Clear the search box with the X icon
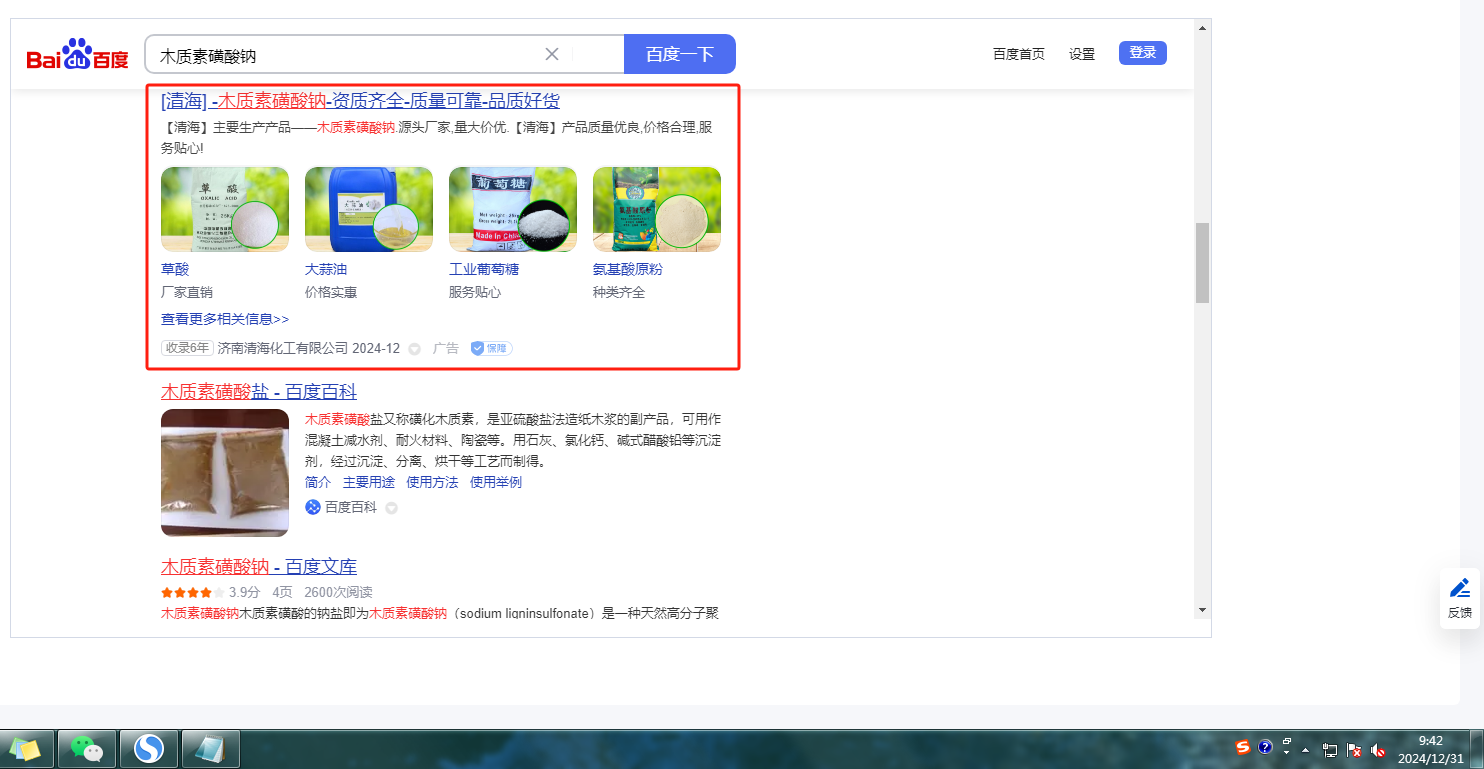The width and height of the screenshot is (1484, 769). tap(552, 54)
